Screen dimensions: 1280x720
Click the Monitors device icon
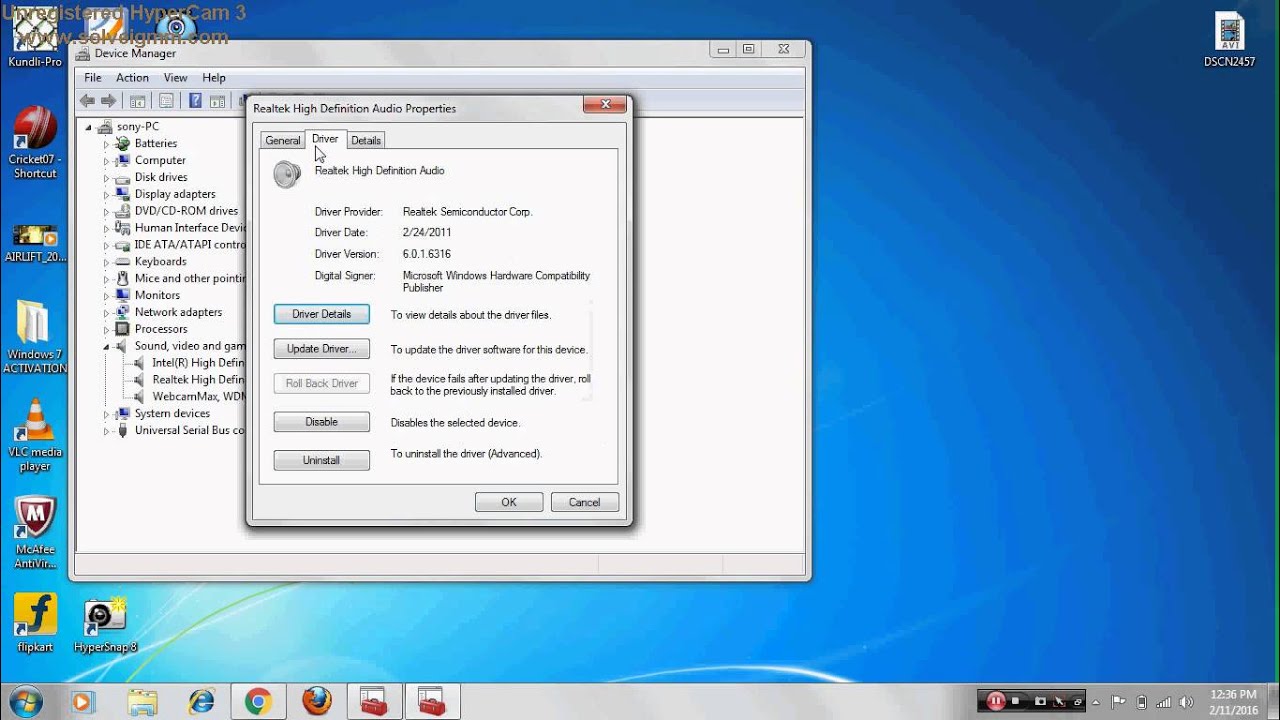[123, 295]
